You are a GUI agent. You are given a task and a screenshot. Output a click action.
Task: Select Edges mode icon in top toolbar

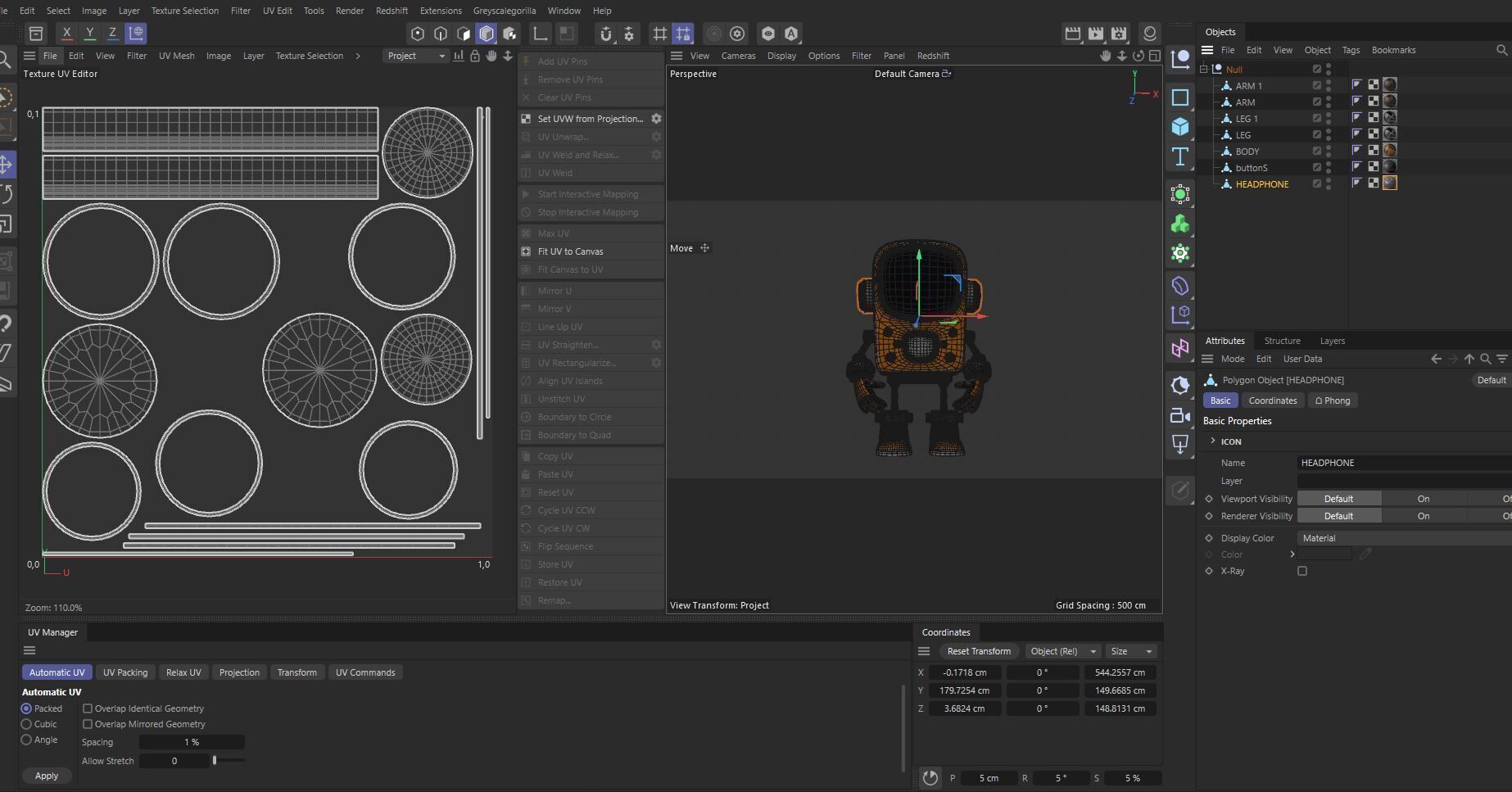pos(441,34)
